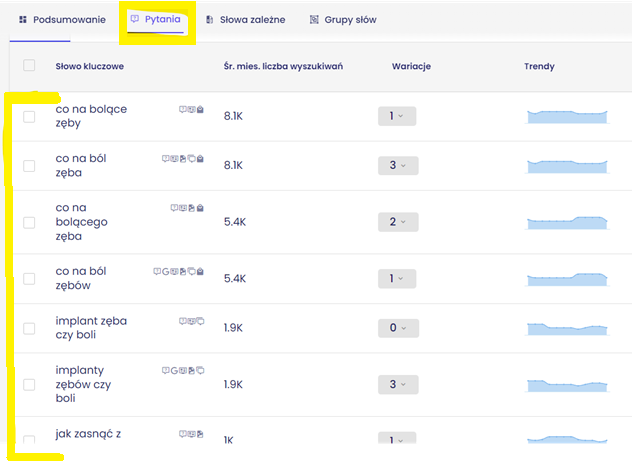Sort by 'Śr. mies. liczba wyszukiwań' column header

(x=283, y=66)
